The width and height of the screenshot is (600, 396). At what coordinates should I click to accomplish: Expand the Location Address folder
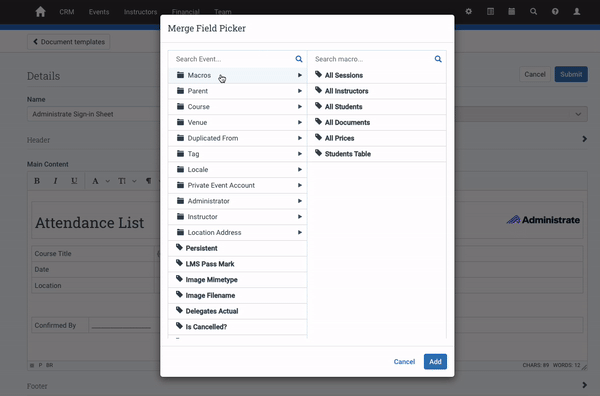(x=237, y=233)
